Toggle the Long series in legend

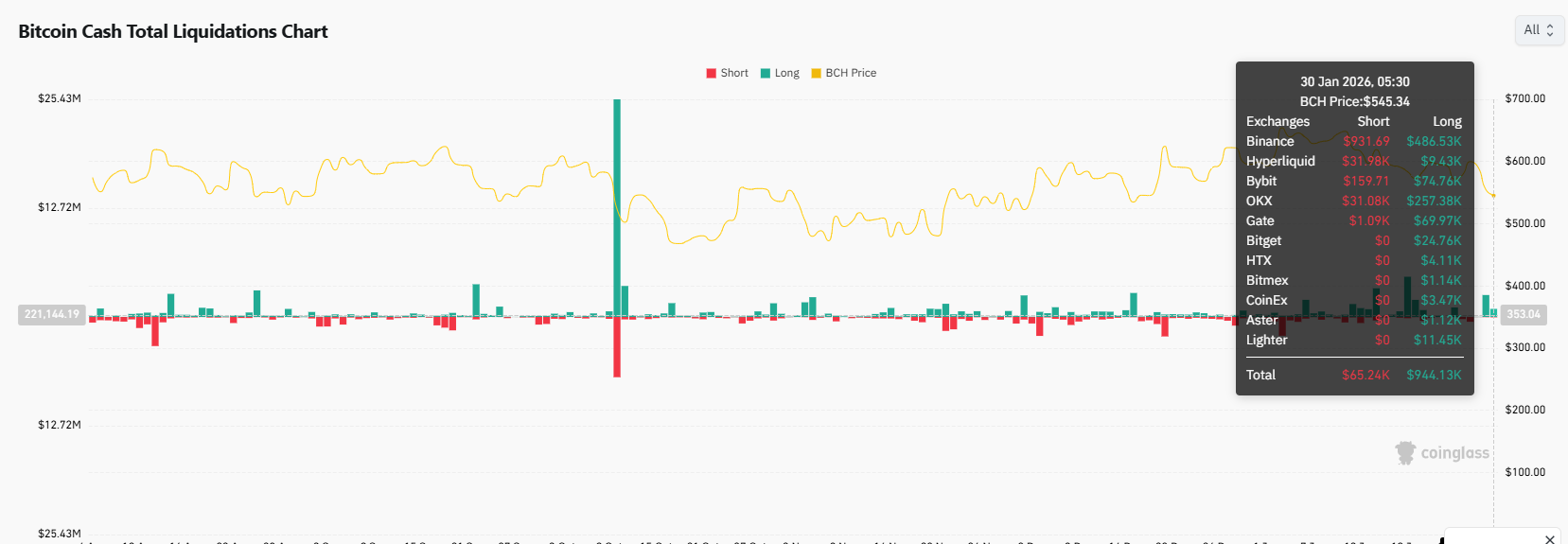(x=780, y=73)
